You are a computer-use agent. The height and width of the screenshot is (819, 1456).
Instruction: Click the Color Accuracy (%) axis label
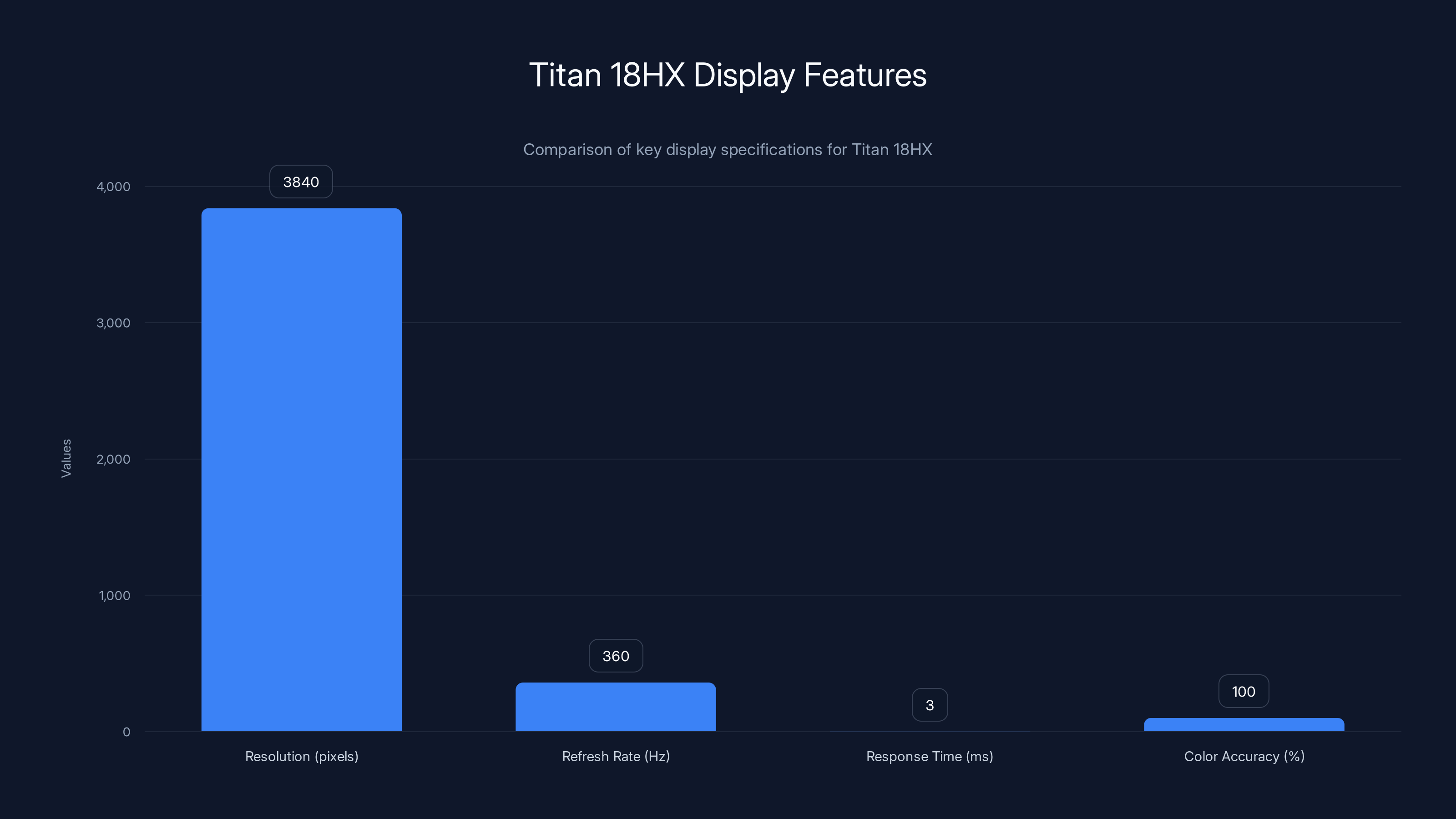(1244, 756)
